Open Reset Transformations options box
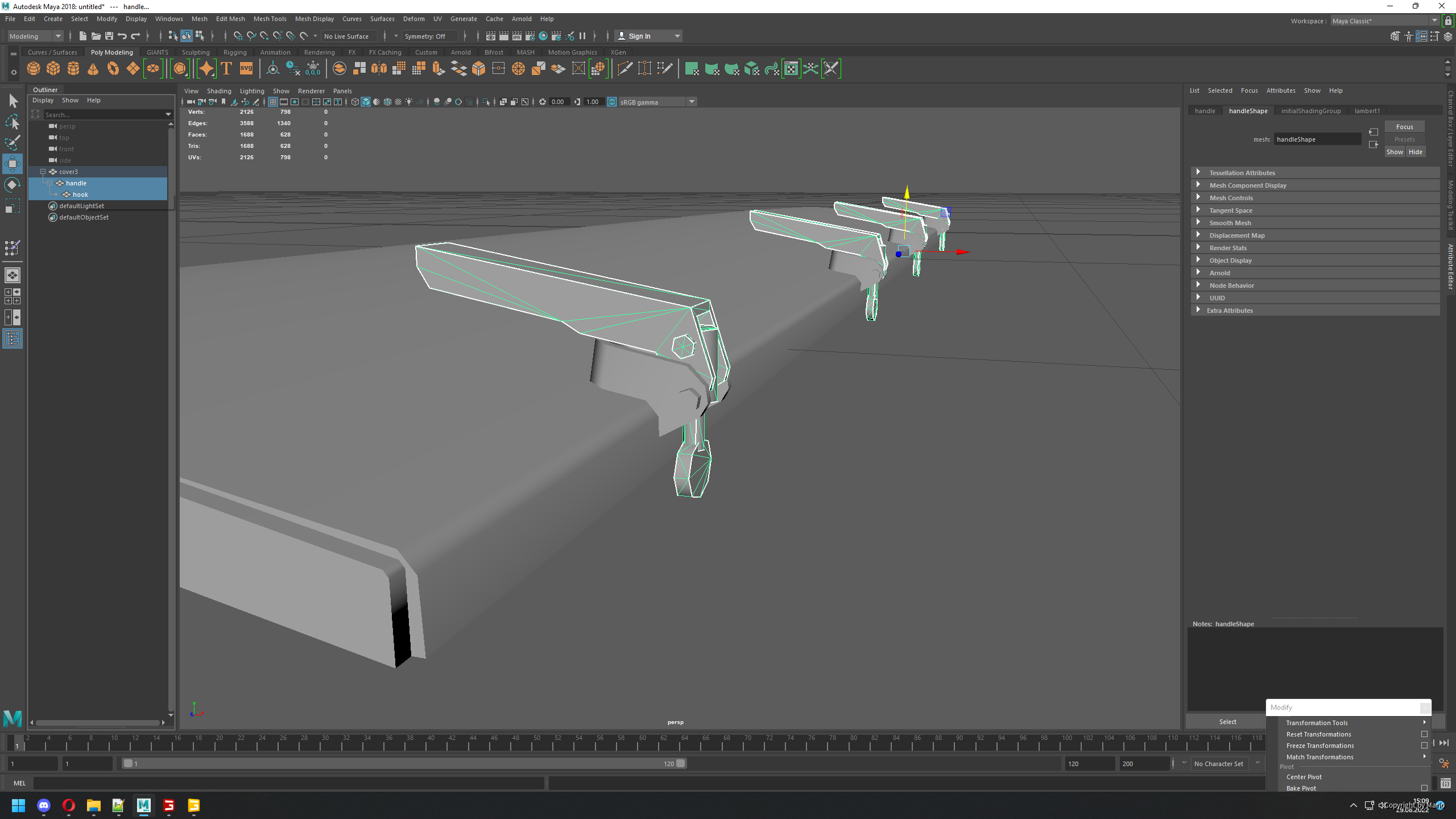 coord(1424,734)
